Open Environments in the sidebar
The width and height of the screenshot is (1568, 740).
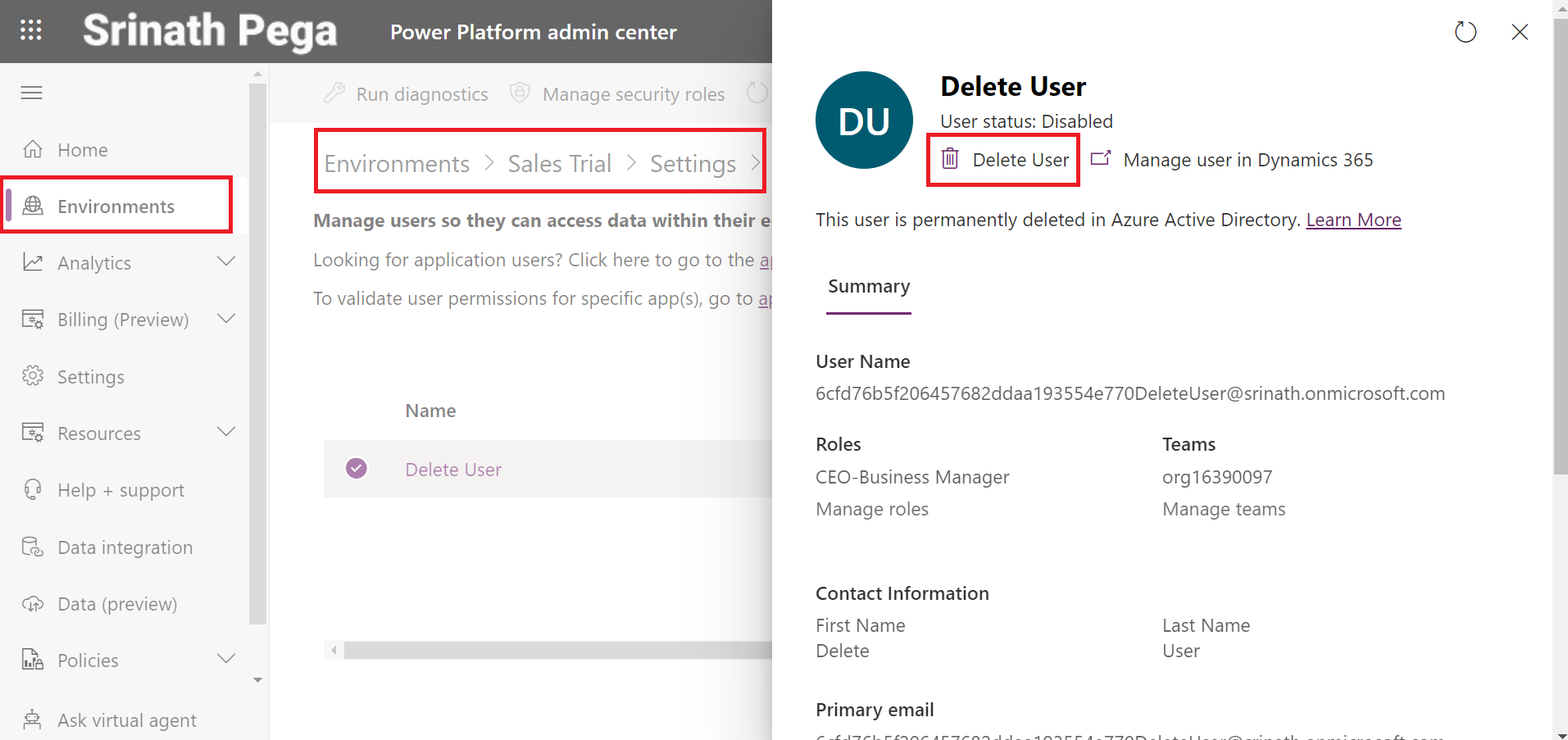[x=116, y=207]
